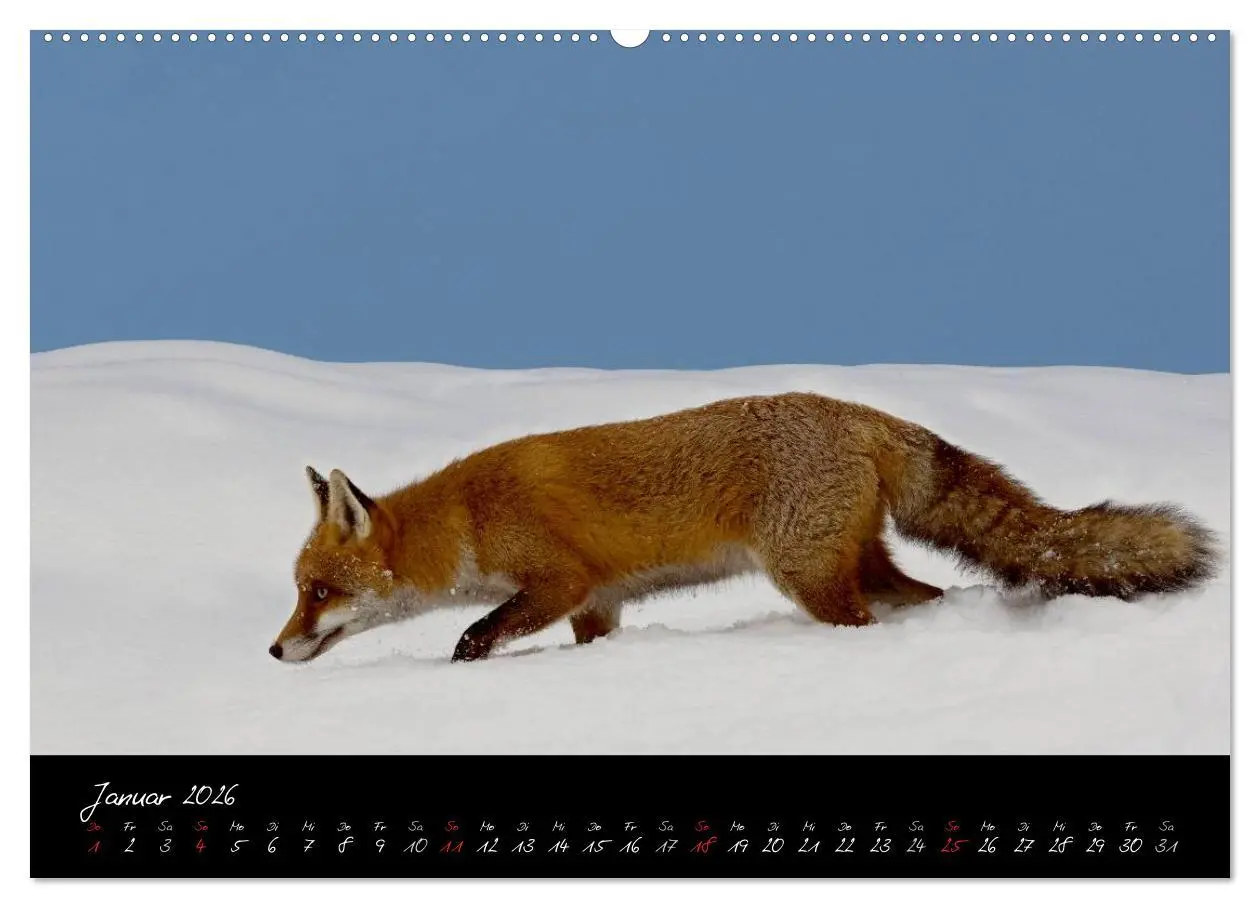This screenshot has height=908, width=1260.
Task: Click date 14 in the calendar row
Action: click(x=558, y=846)
